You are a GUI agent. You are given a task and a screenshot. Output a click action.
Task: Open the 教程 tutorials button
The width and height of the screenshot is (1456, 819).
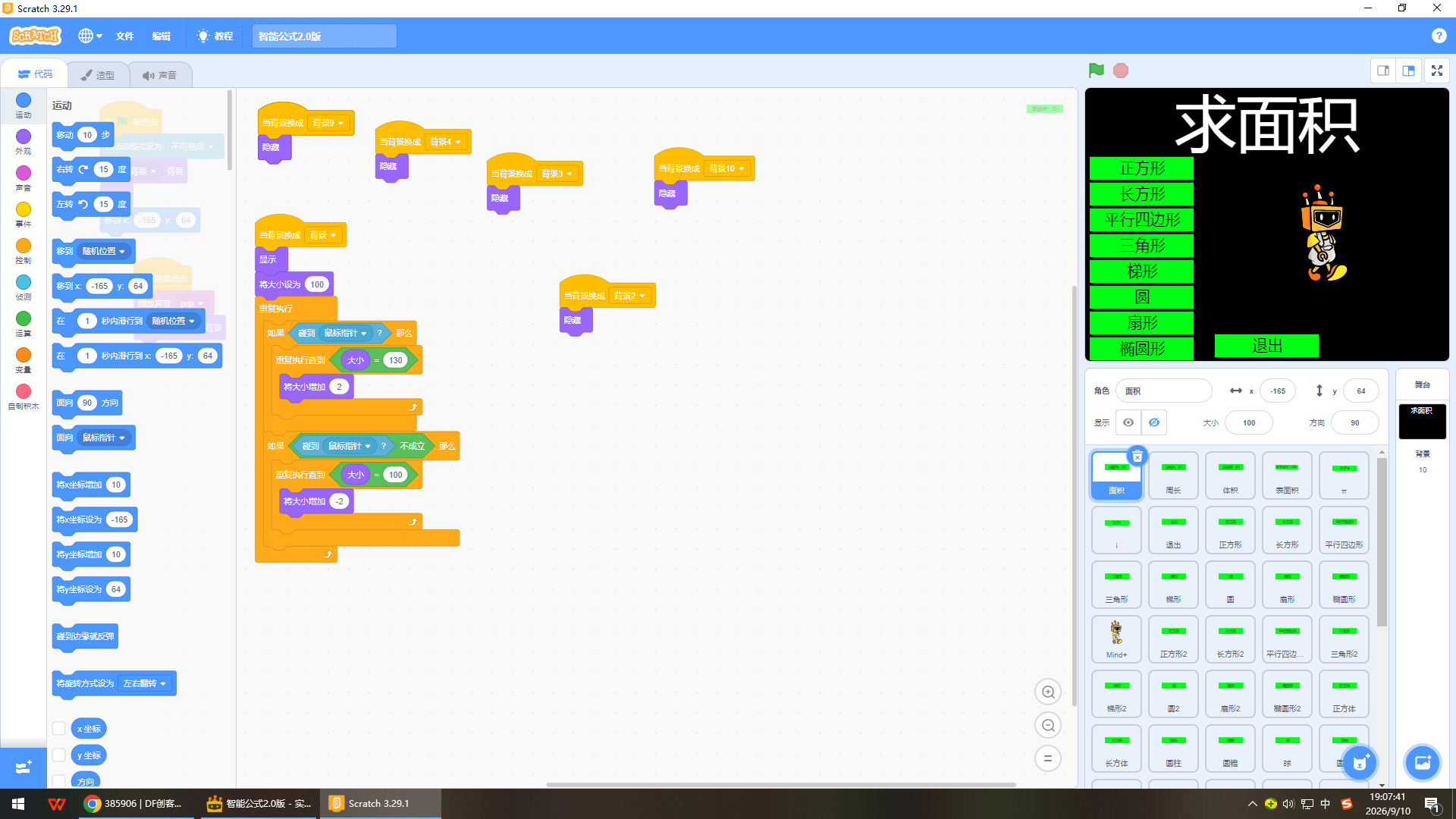point(215,36)
